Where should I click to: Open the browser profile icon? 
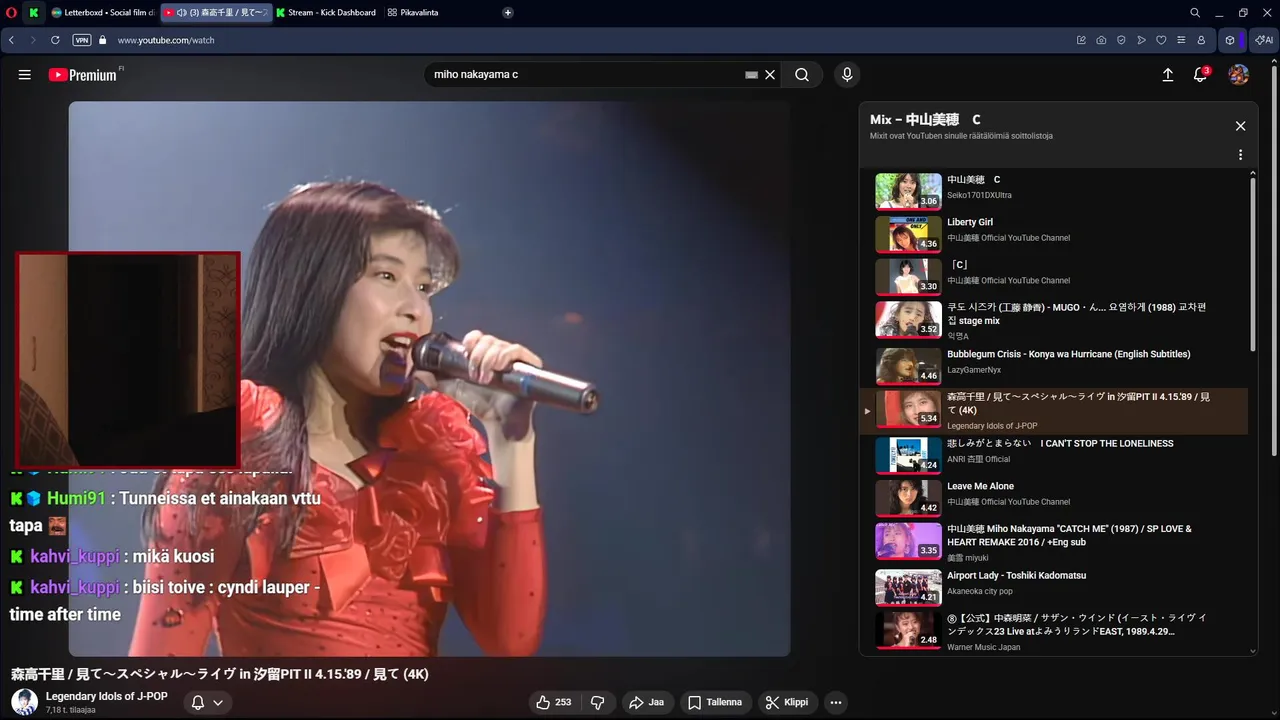1201,40
